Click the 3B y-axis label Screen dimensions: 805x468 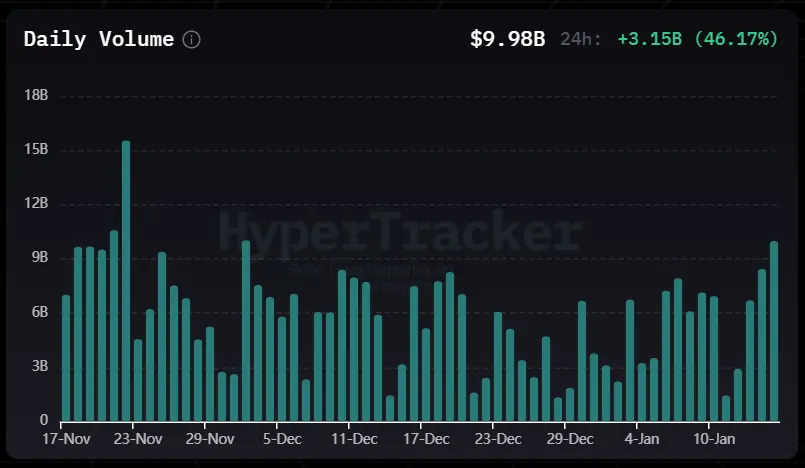click(x=40, y=366)
